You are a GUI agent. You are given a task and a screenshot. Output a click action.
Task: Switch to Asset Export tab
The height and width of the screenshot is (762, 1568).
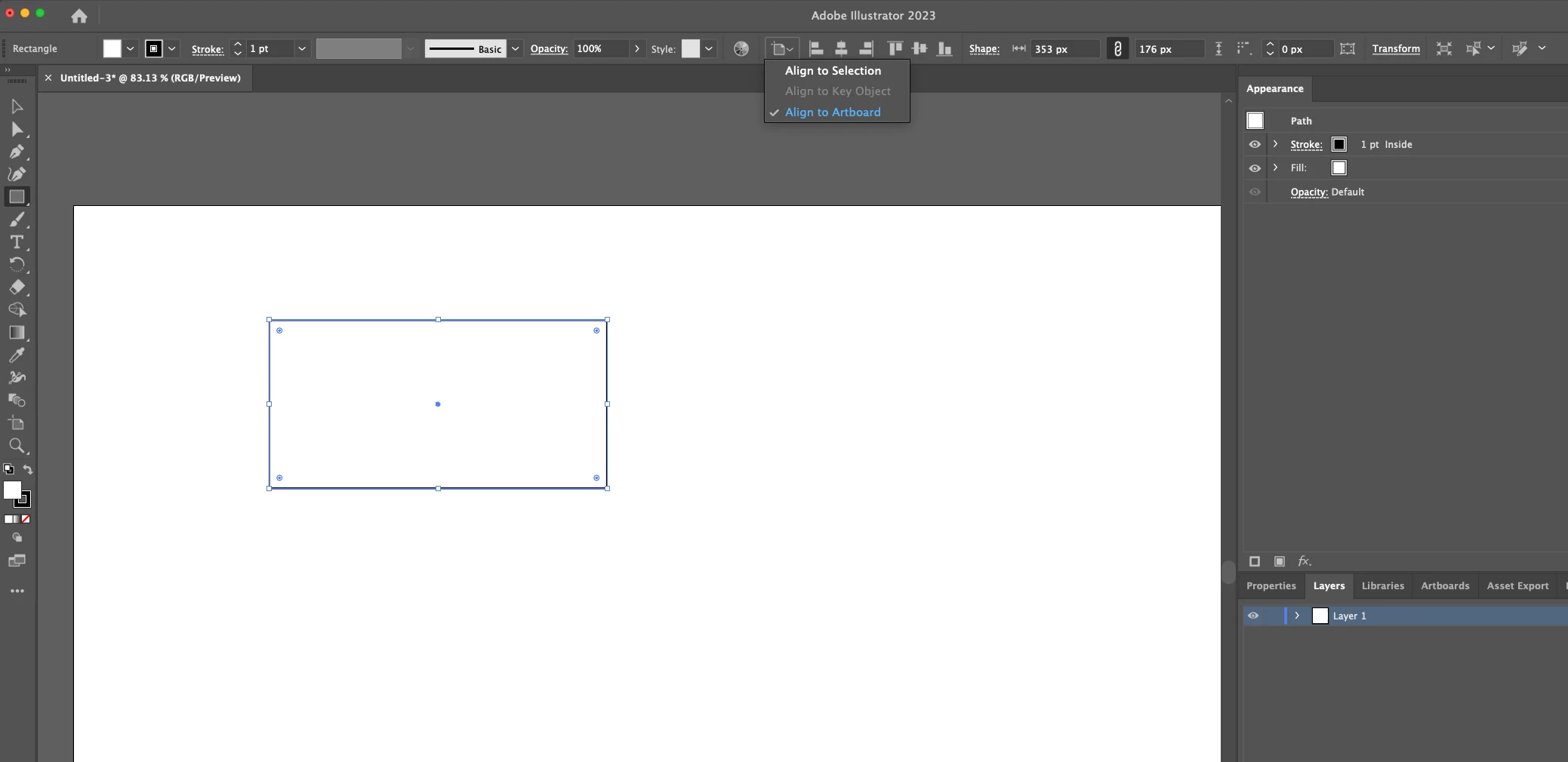(x=1517, y=585)
